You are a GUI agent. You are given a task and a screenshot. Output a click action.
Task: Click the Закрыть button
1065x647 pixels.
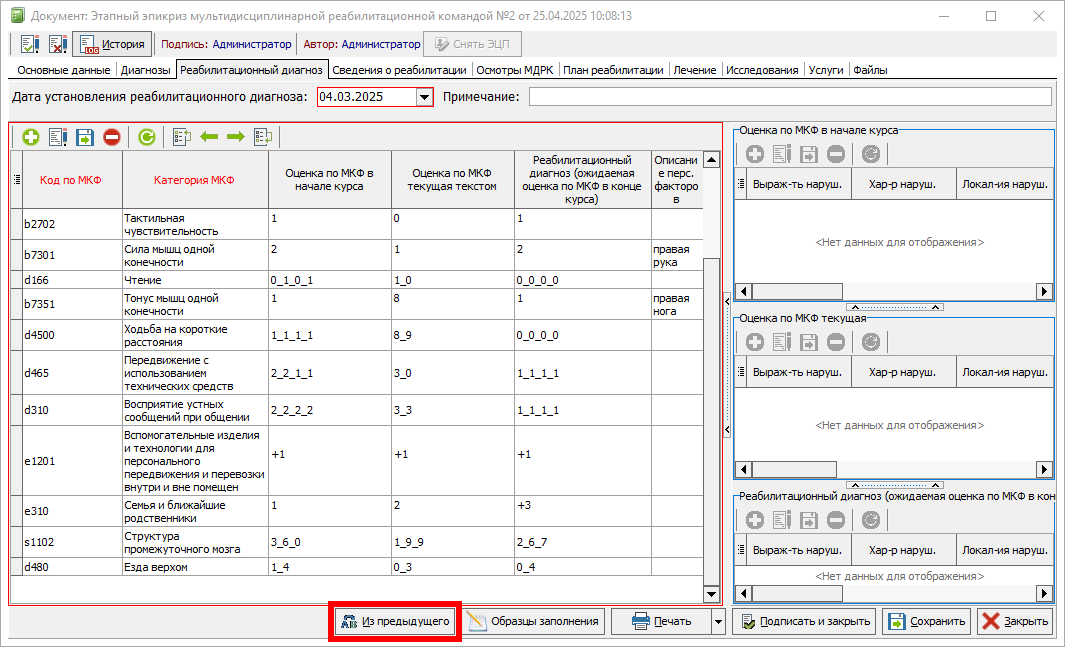1015,621
